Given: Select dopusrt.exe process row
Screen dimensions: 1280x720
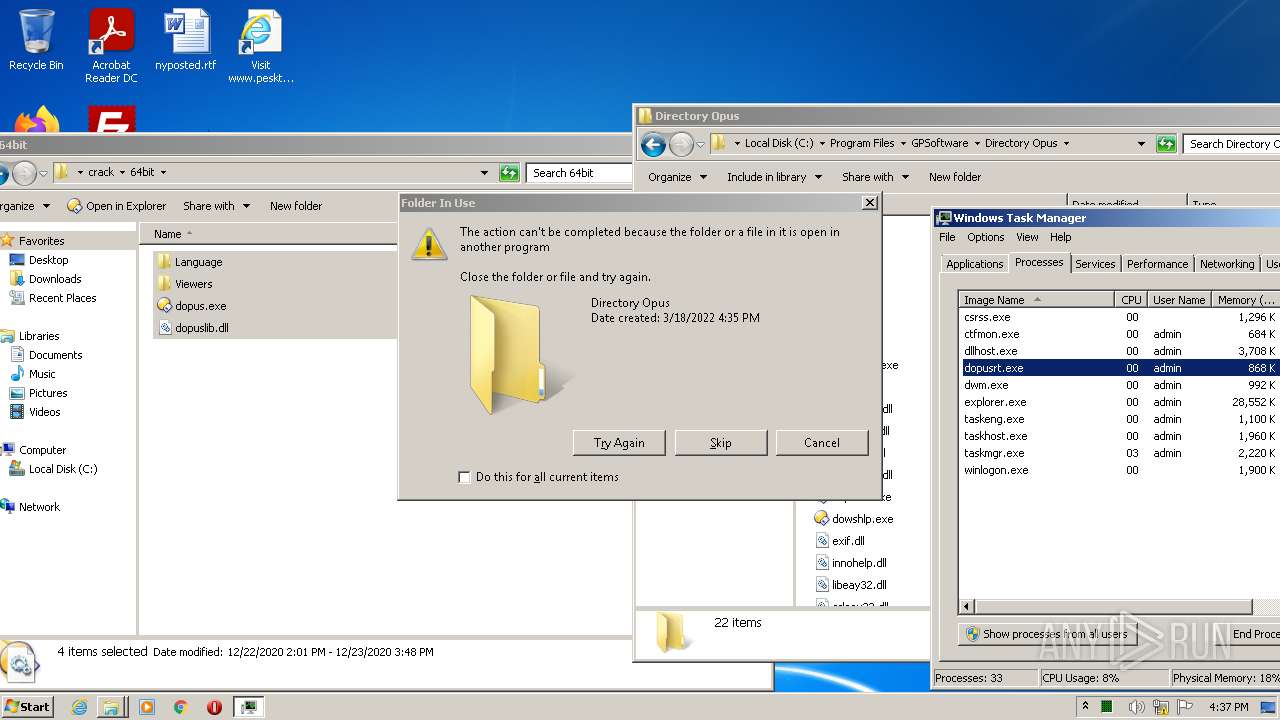Looking at the screenshot, I should pyautogui.click(x=1119, y=368).
